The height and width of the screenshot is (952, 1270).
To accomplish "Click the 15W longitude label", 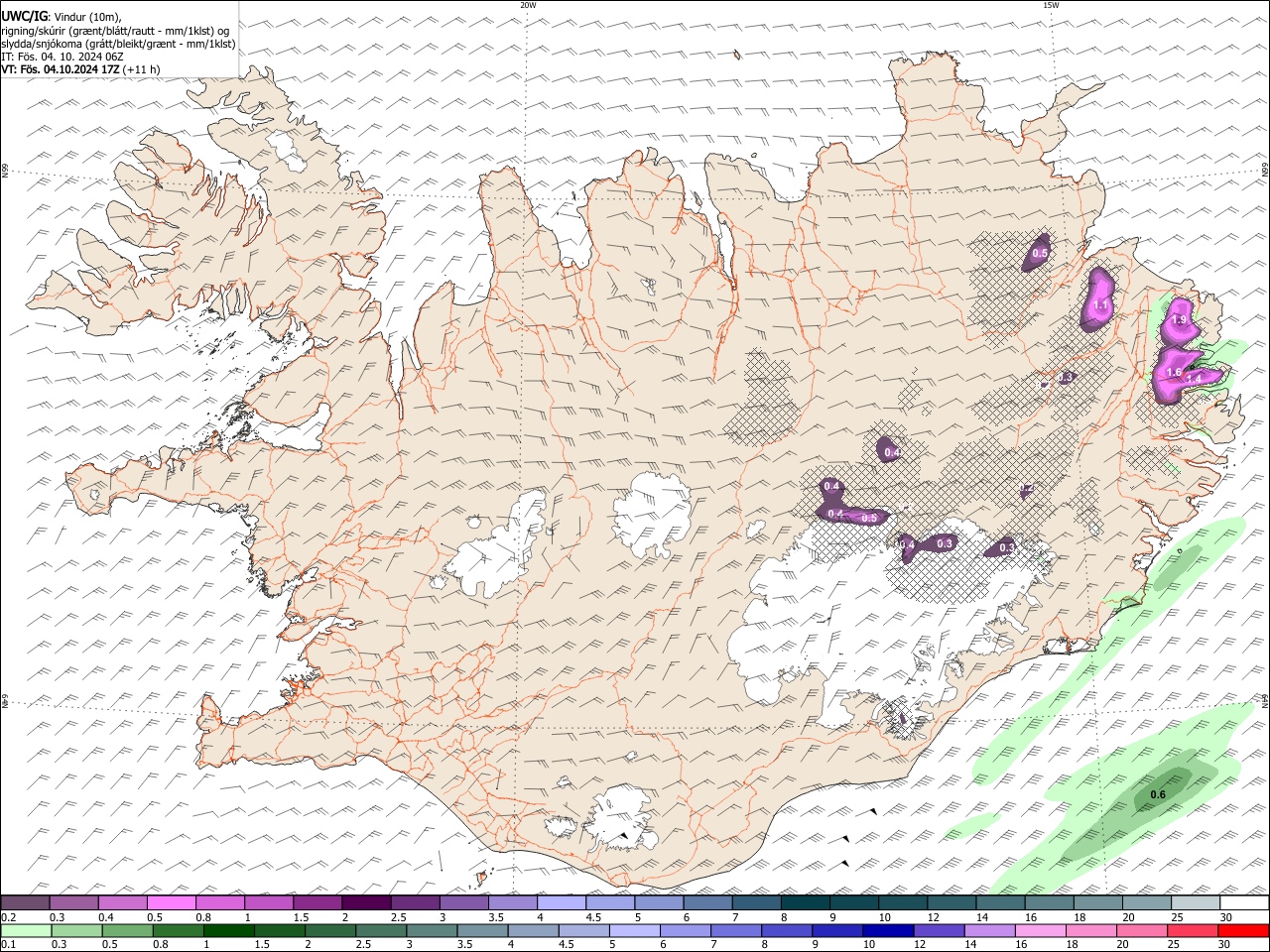I will tap(1051, 5).
